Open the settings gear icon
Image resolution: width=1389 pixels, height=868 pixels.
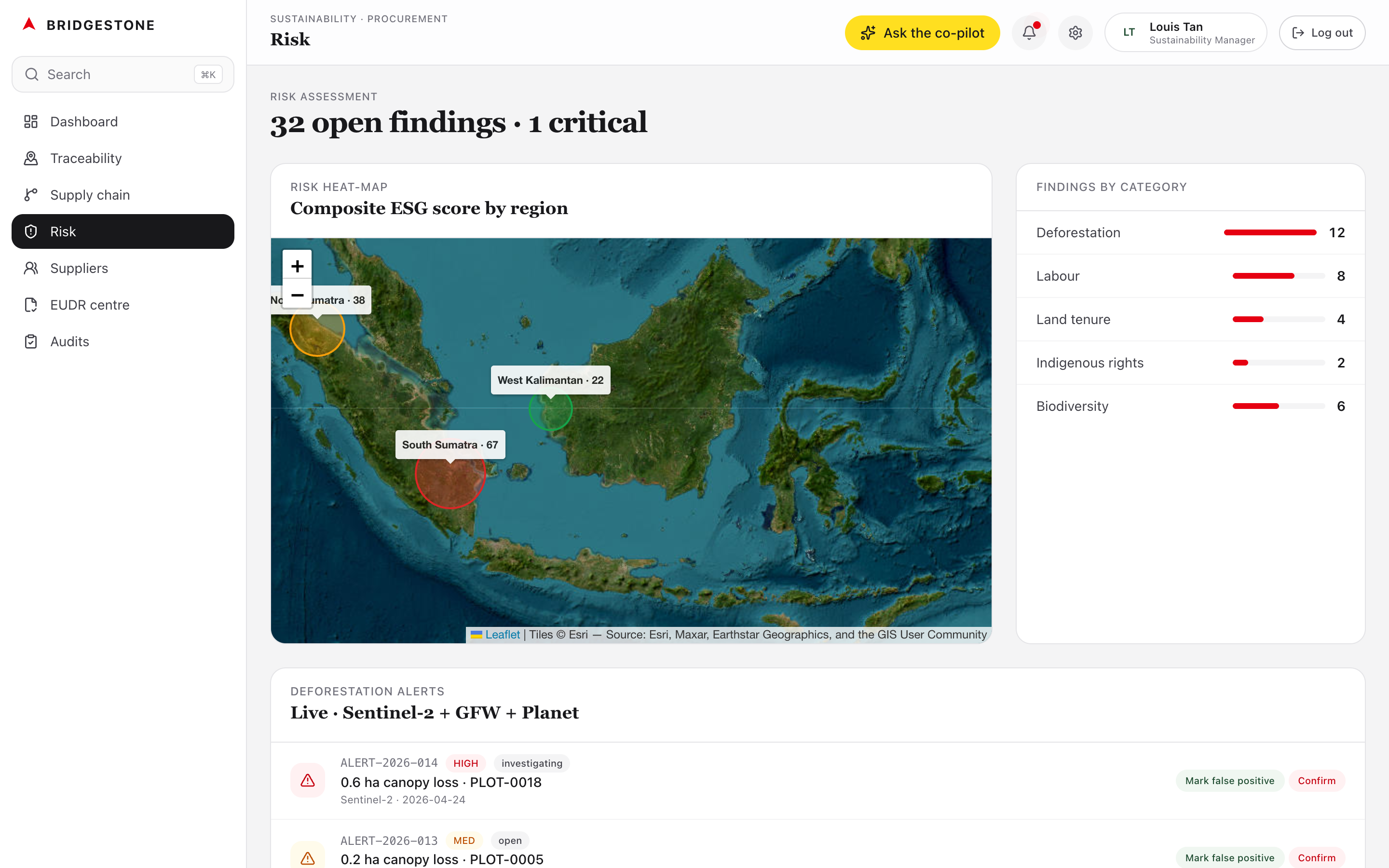coord(1075,33)
